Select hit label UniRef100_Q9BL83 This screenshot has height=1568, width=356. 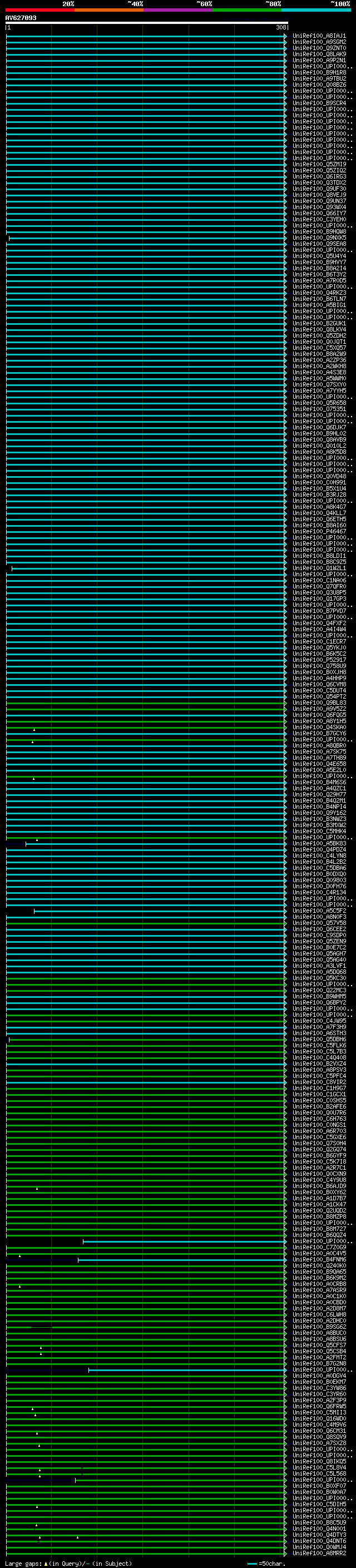[x=319, y=703]
